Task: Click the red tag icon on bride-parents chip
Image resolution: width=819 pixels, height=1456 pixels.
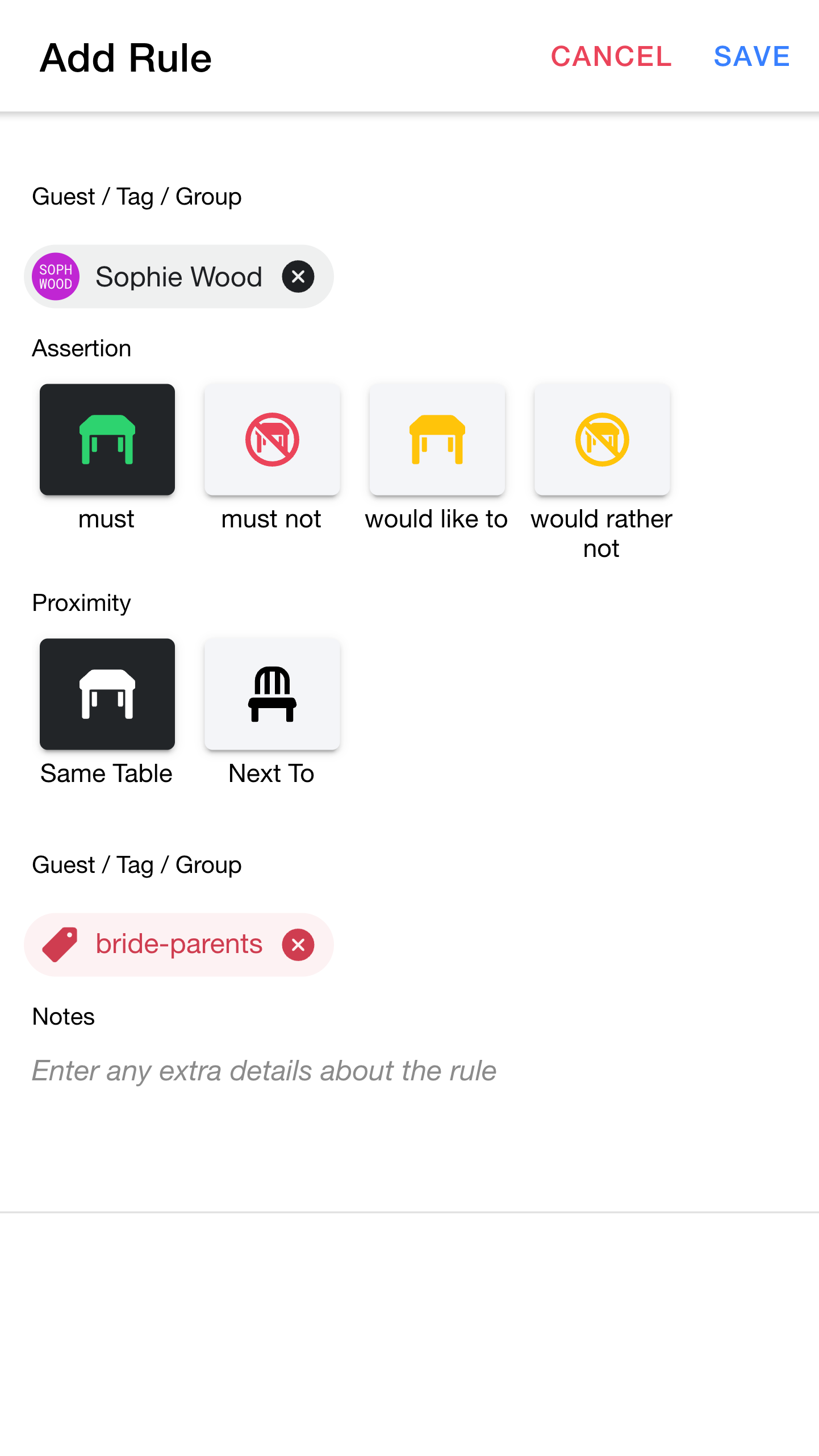Action: (x=60, y=945)
